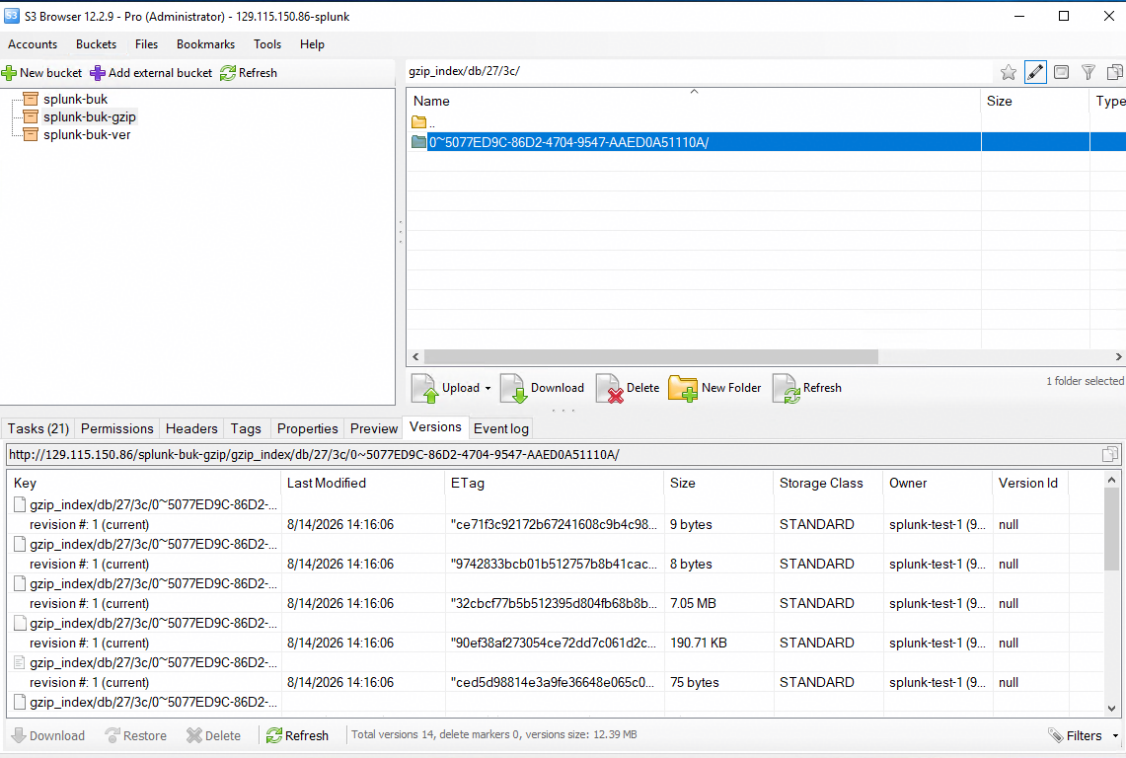Open the Accounts menu
The height and width of the screenshot is (758, 1126).
[32, 45]
